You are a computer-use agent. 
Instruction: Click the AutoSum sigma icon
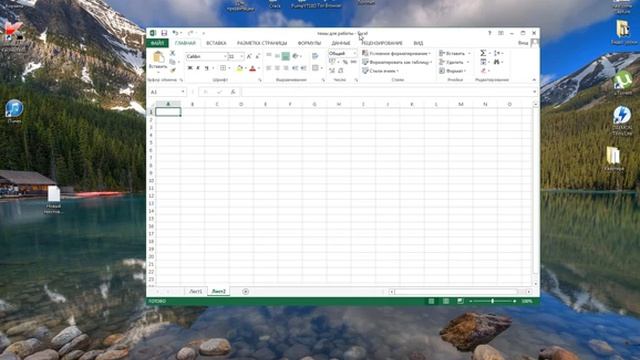pyautogui.click(x=483, y=53)
